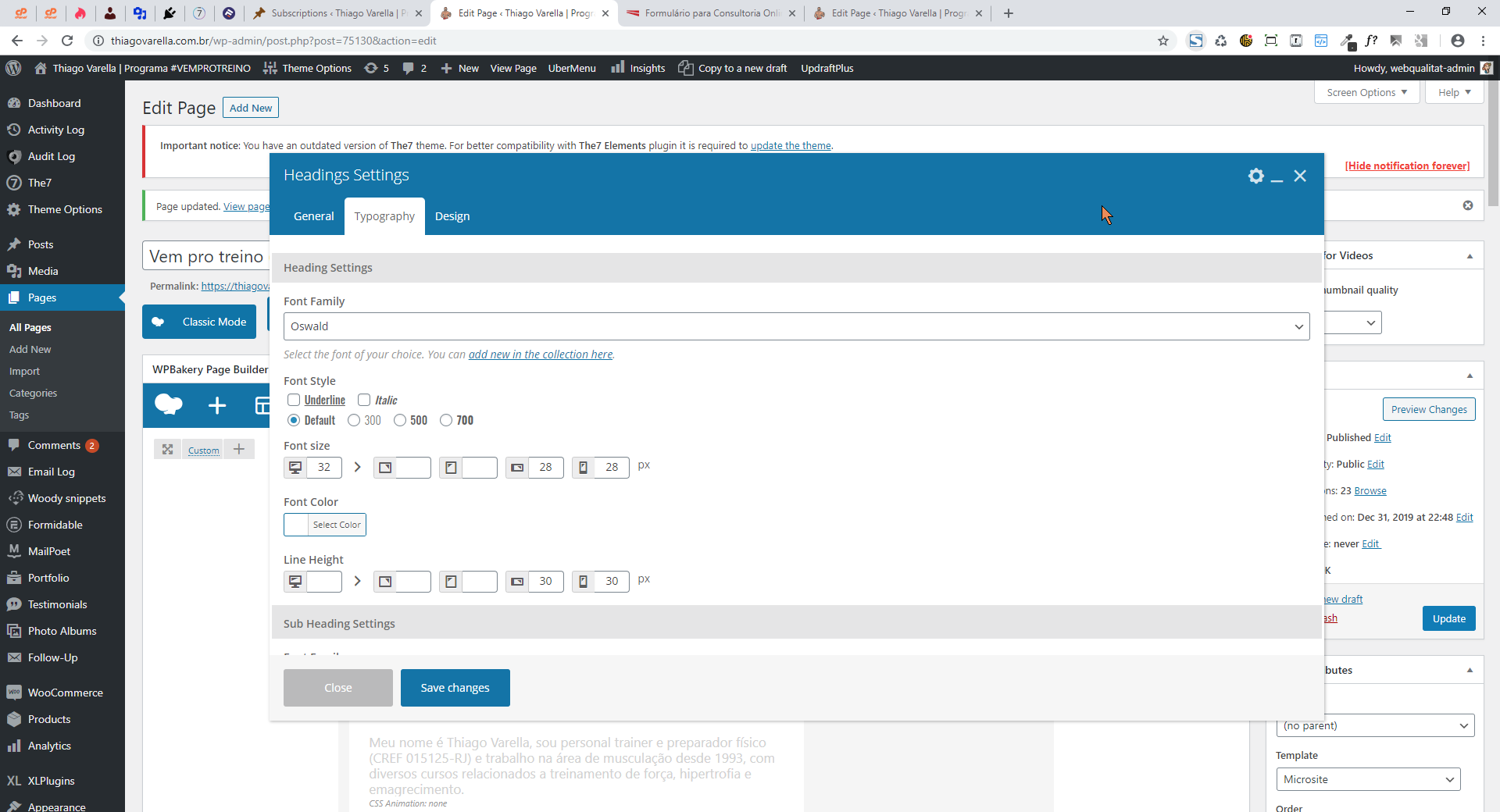
Task: Switch to the General tab
Action: (314, 216)
